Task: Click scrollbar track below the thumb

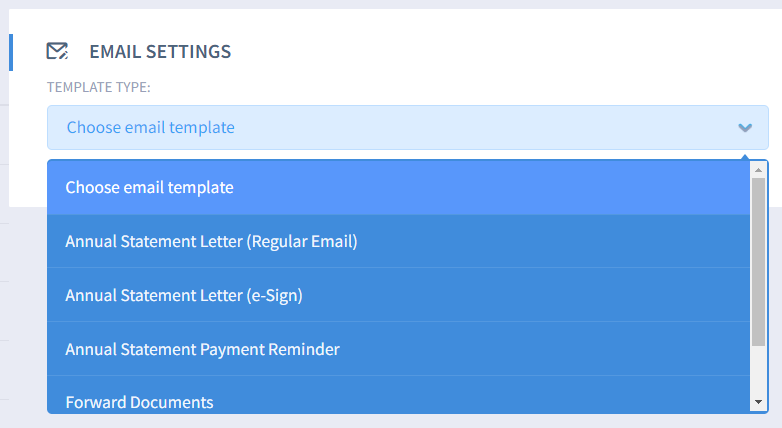Action: pos(758,372)
